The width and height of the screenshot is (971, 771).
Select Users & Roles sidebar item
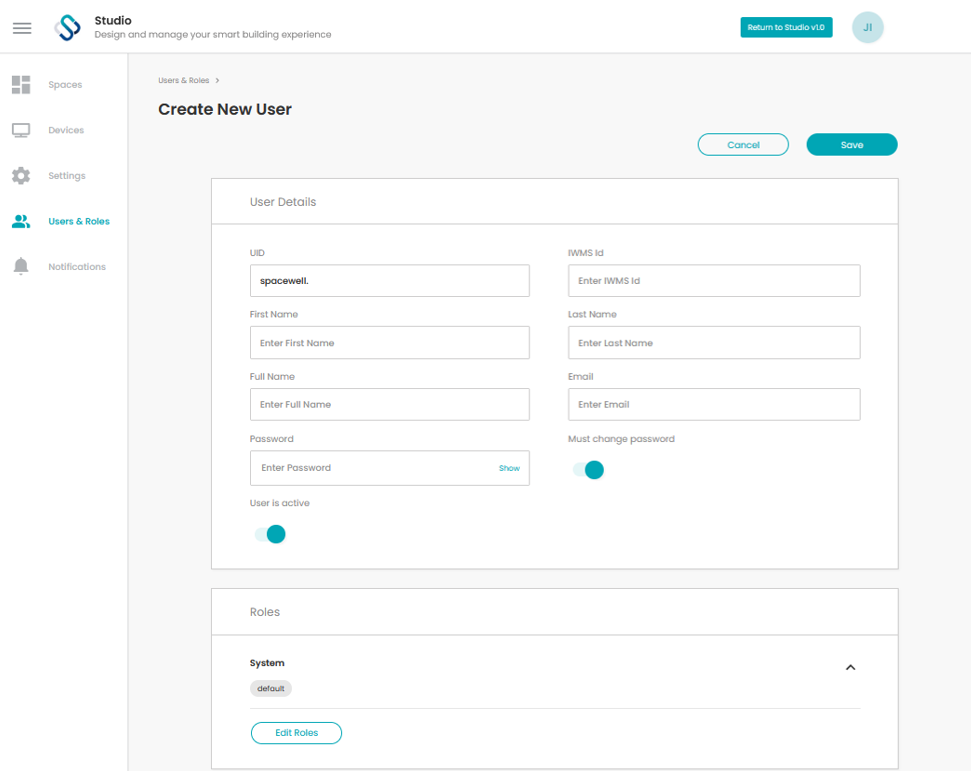[79, 221]
